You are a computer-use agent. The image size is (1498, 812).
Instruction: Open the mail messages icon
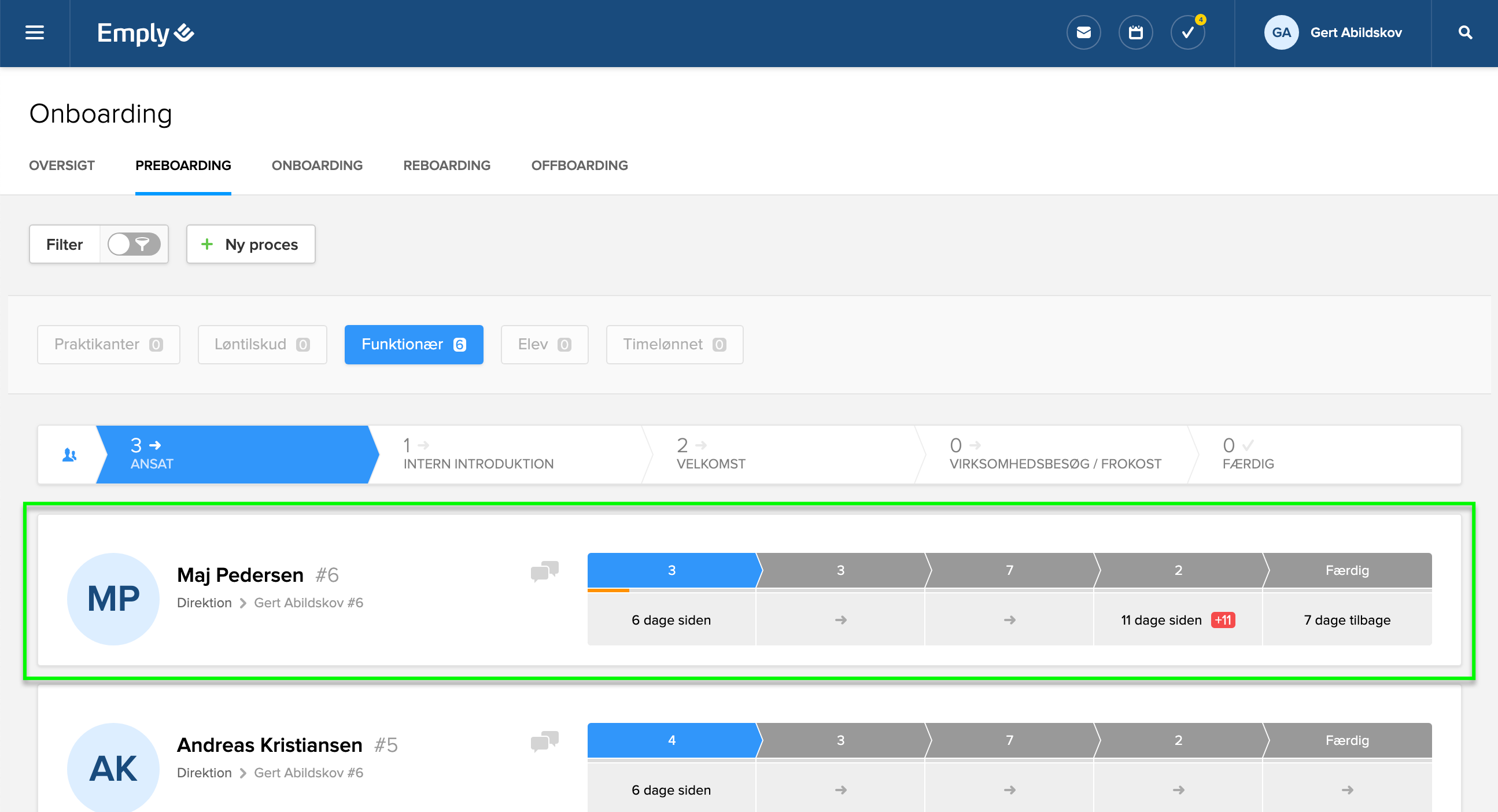pyautogui.click(x=1083, y=32)
